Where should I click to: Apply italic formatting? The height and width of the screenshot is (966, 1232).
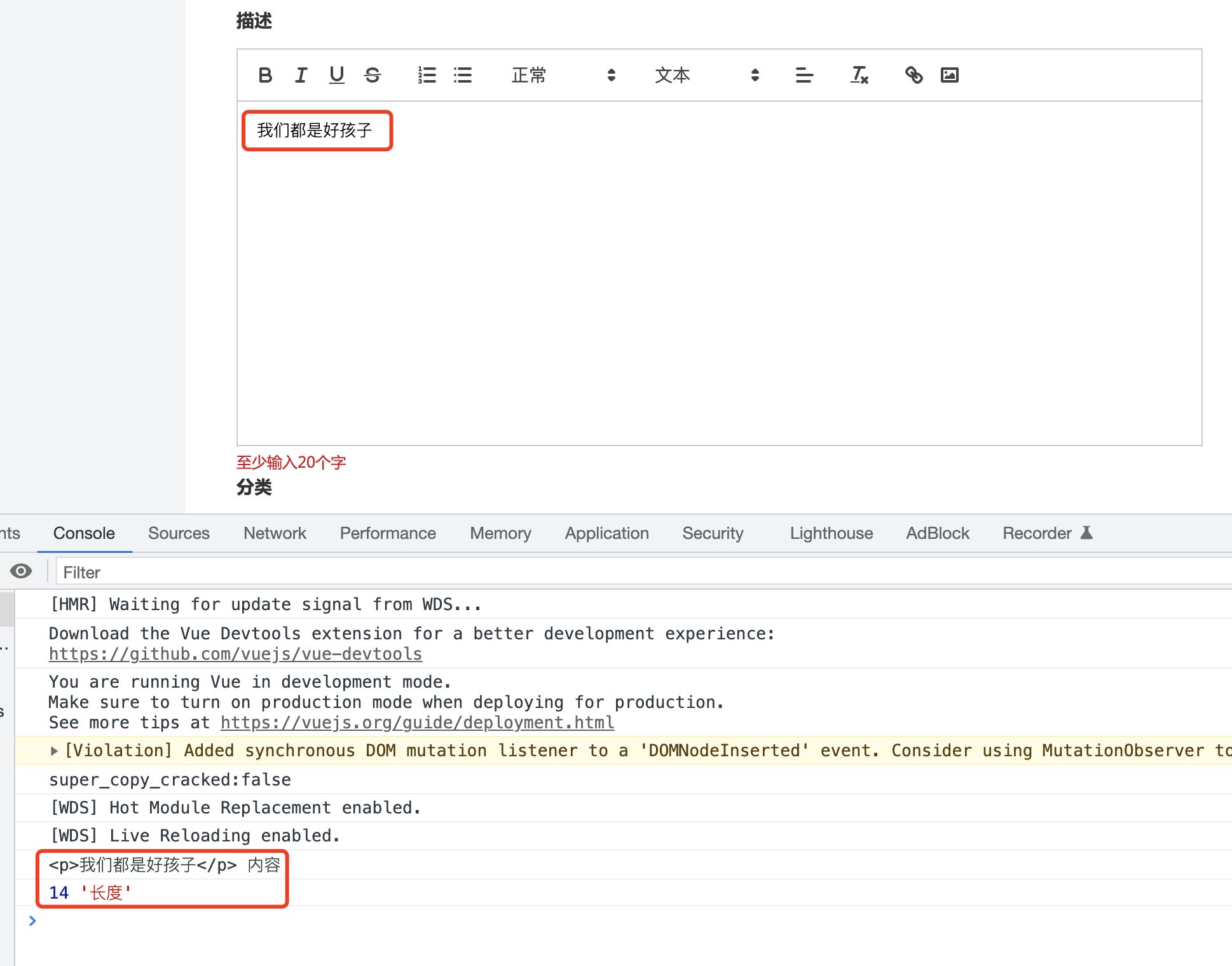(301, 76)
